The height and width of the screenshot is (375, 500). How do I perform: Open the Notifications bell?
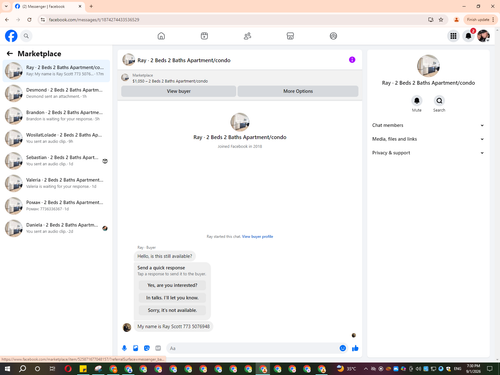(468, 36)
